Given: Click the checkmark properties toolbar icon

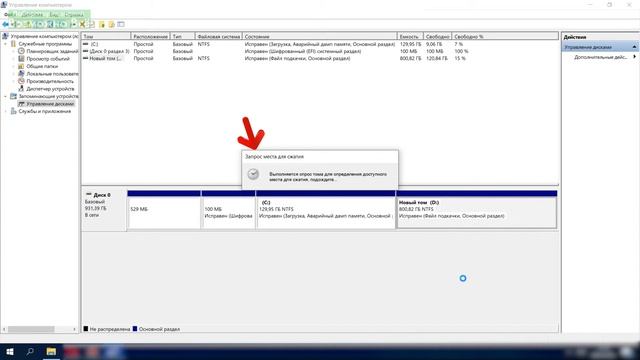Looking at the screenshot, I should pyautogui.click(x=92, y=24).
